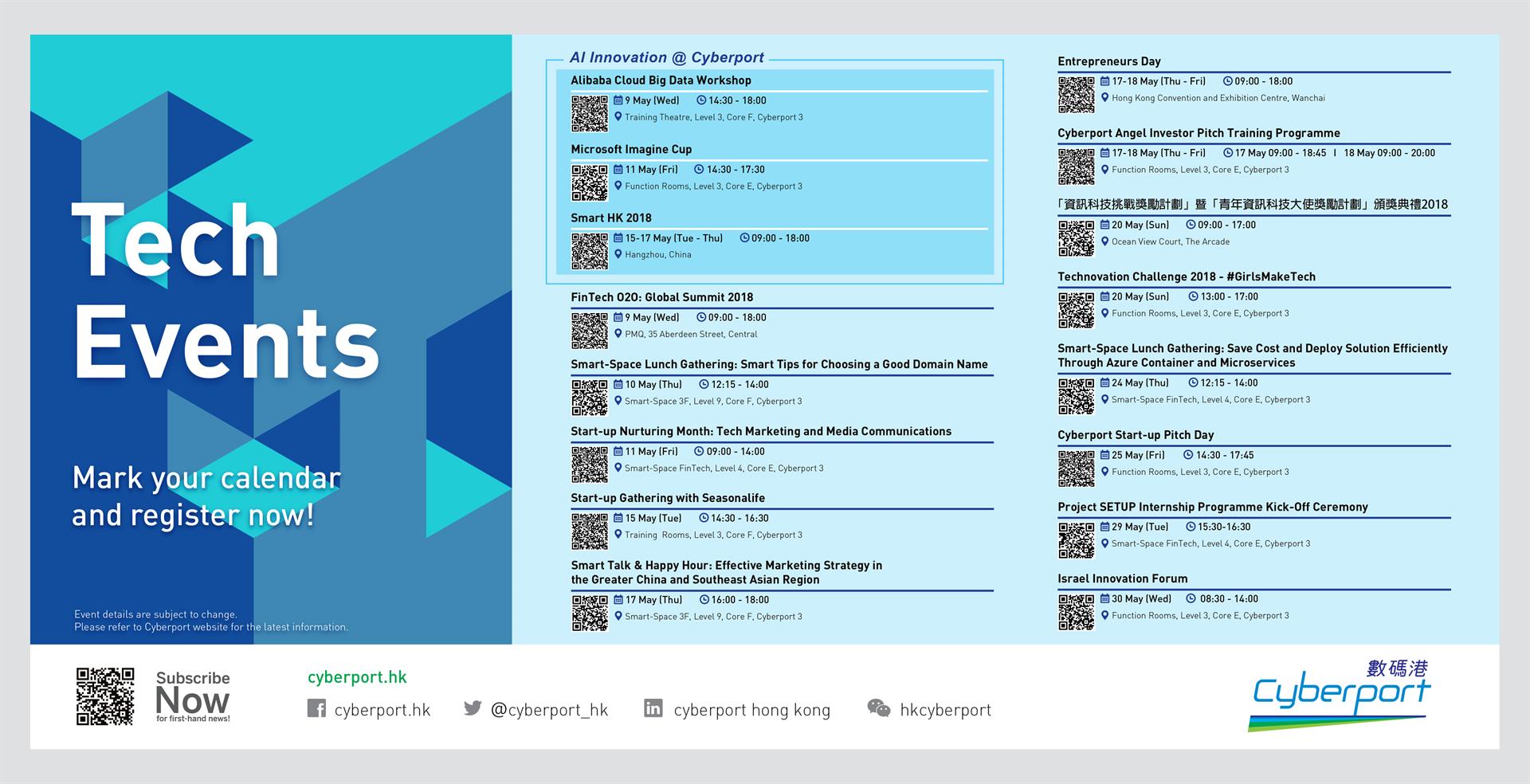
Task: Click the Cyberport Start-up Pitch Day QR code
Action: pos(1077,468)
